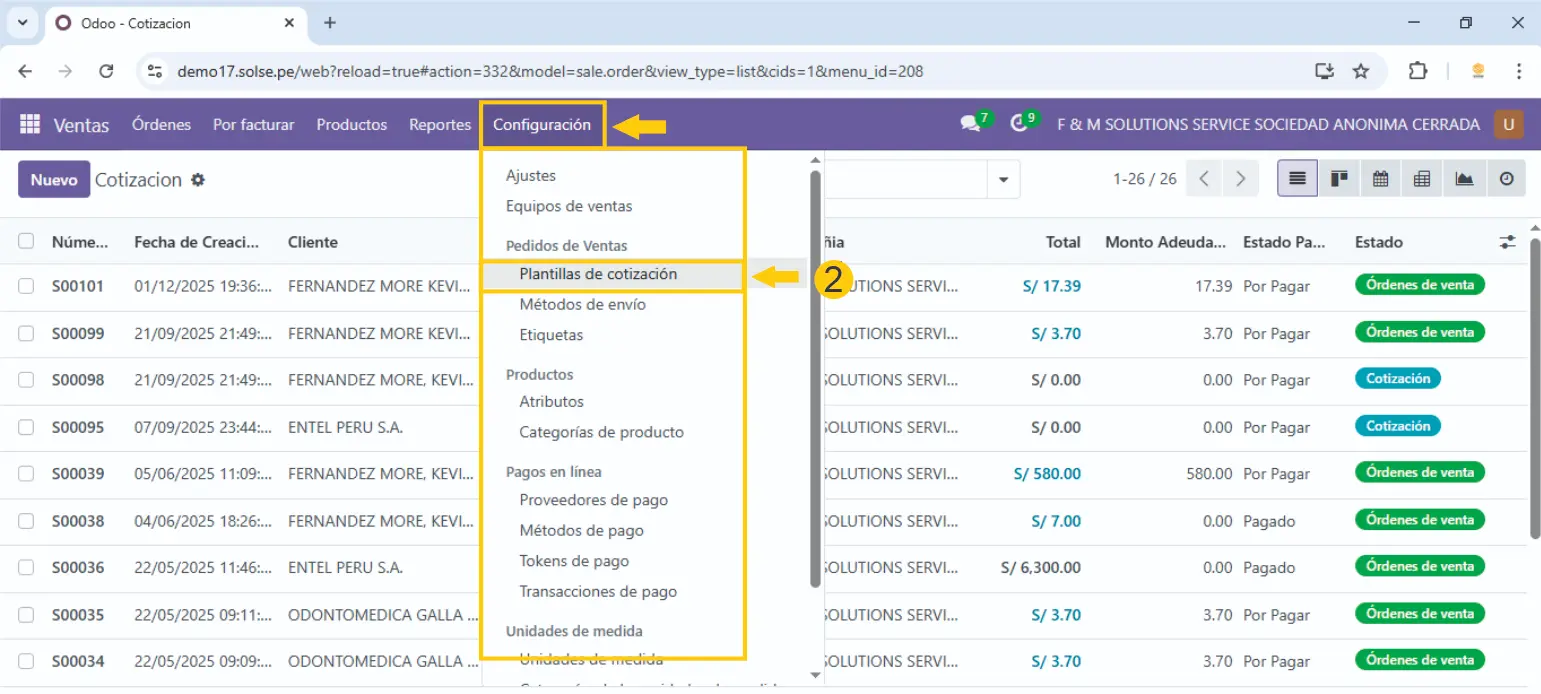Open the conversations chat icon with badge 7
This screenshot has height=694, width=1541.
970,124
